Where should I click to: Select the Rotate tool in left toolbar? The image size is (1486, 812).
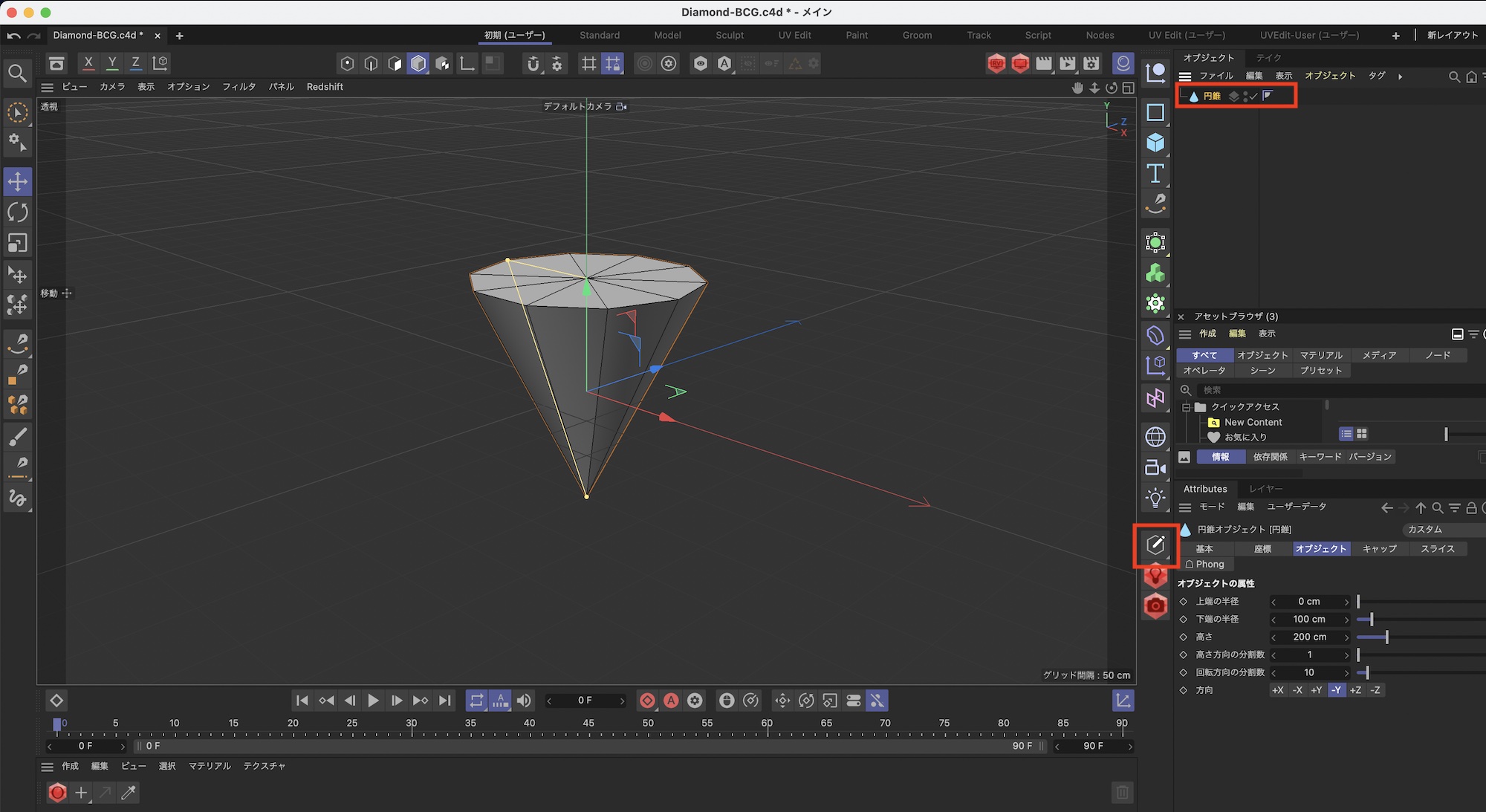18,212
